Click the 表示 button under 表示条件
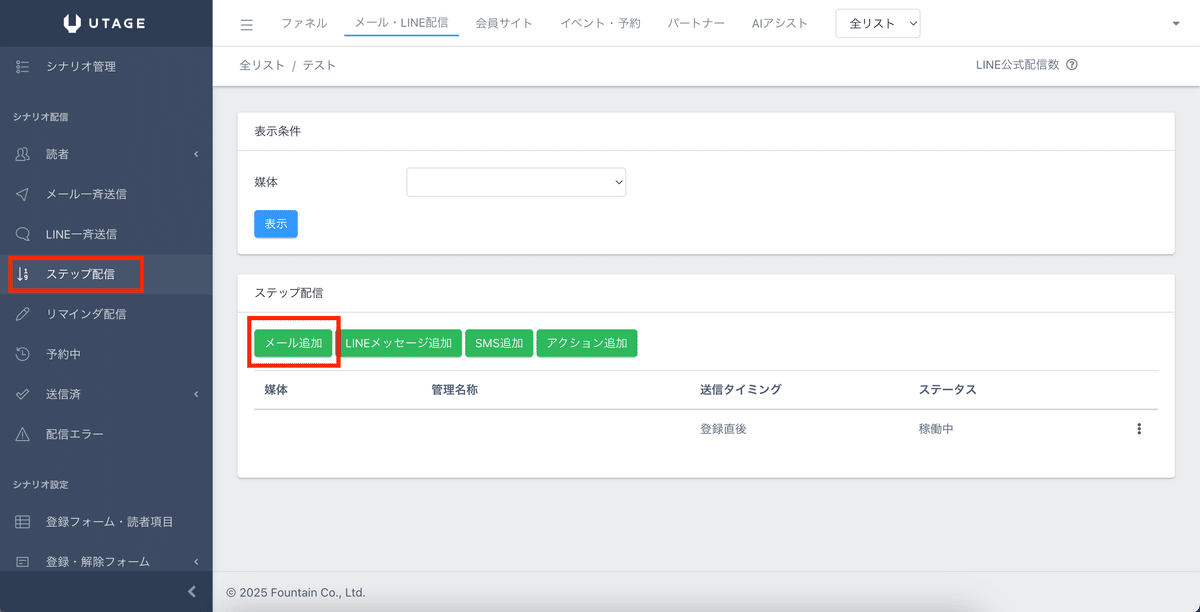The height and width of the screenshot is (612, 1200). pos(275,223)
